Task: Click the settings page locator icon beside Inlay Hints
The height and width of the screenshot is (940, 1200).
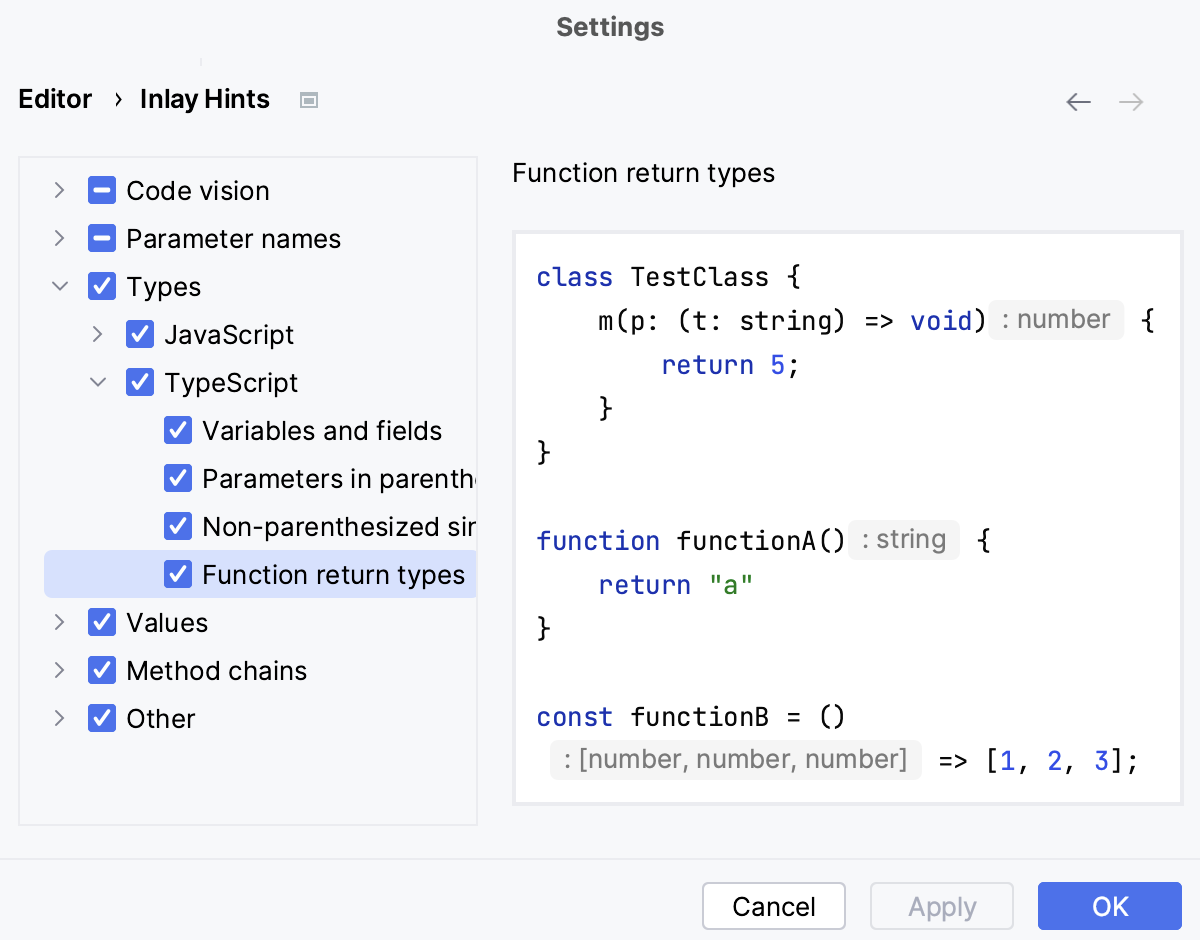Action: tap(308, 99)
